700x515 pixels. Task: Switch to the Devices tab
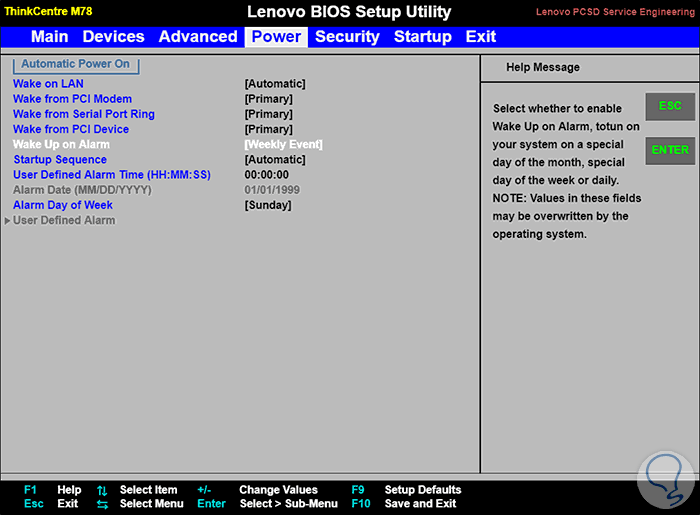click(x=113, y=37)
